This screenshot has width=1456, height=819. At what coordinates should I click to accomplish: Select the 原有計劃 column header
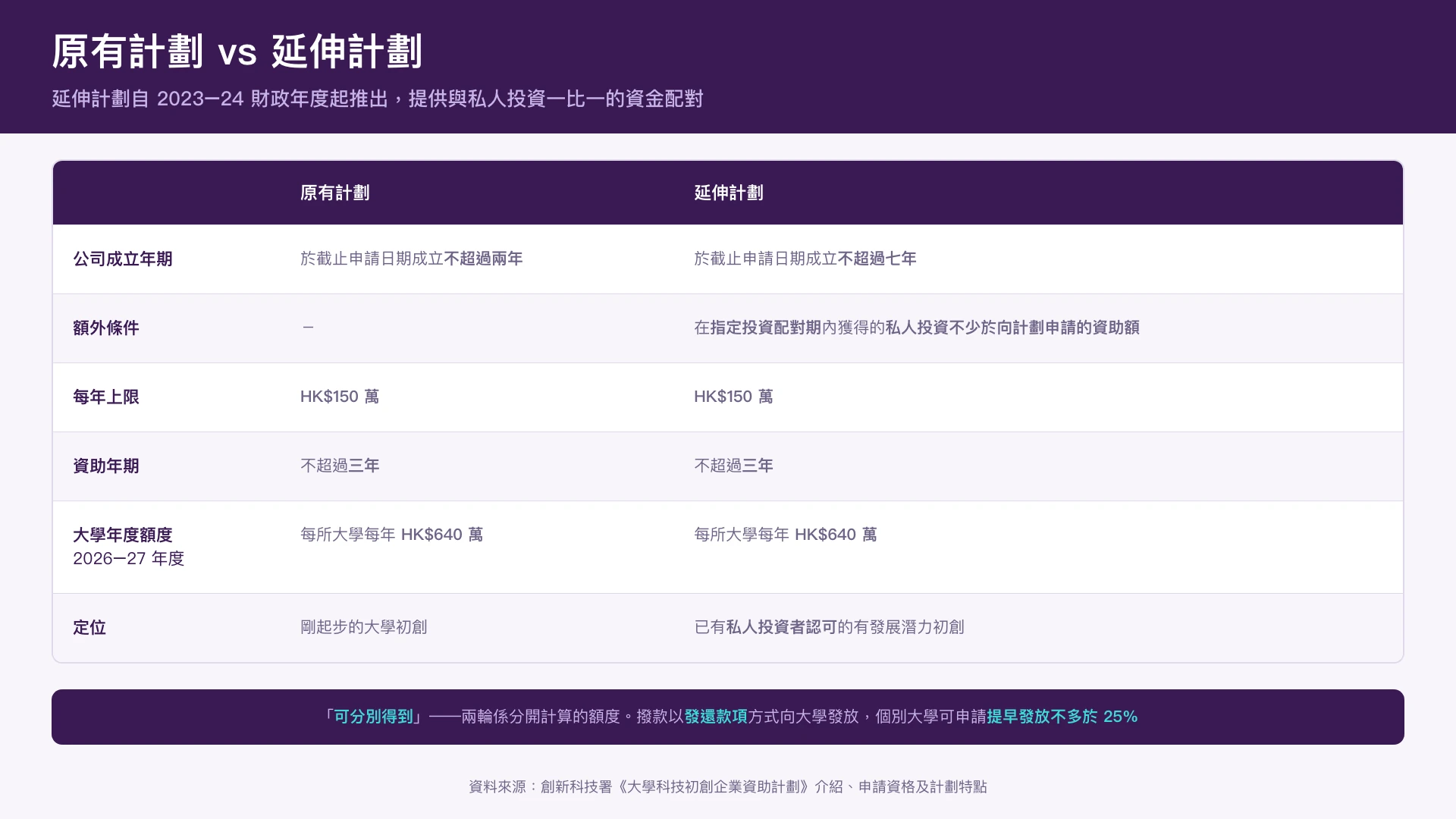334,193
